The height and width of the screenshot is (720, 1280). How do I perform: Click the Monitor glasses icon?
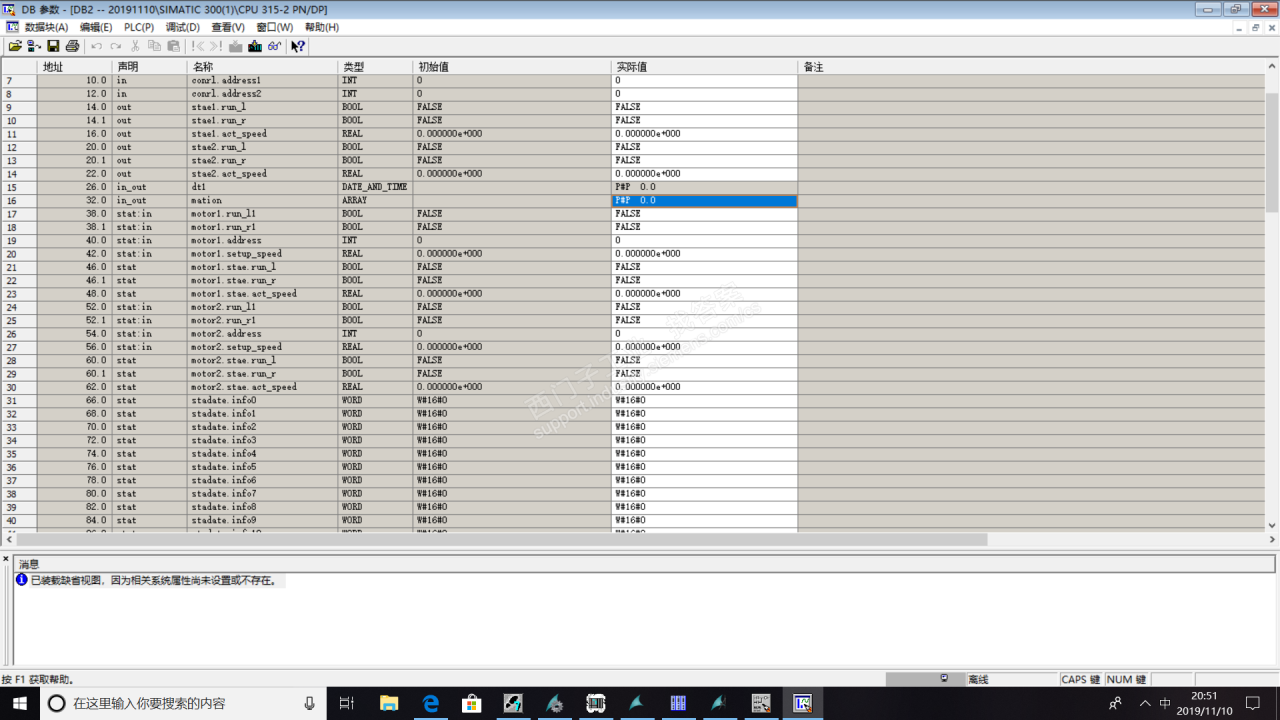point(274,46)
